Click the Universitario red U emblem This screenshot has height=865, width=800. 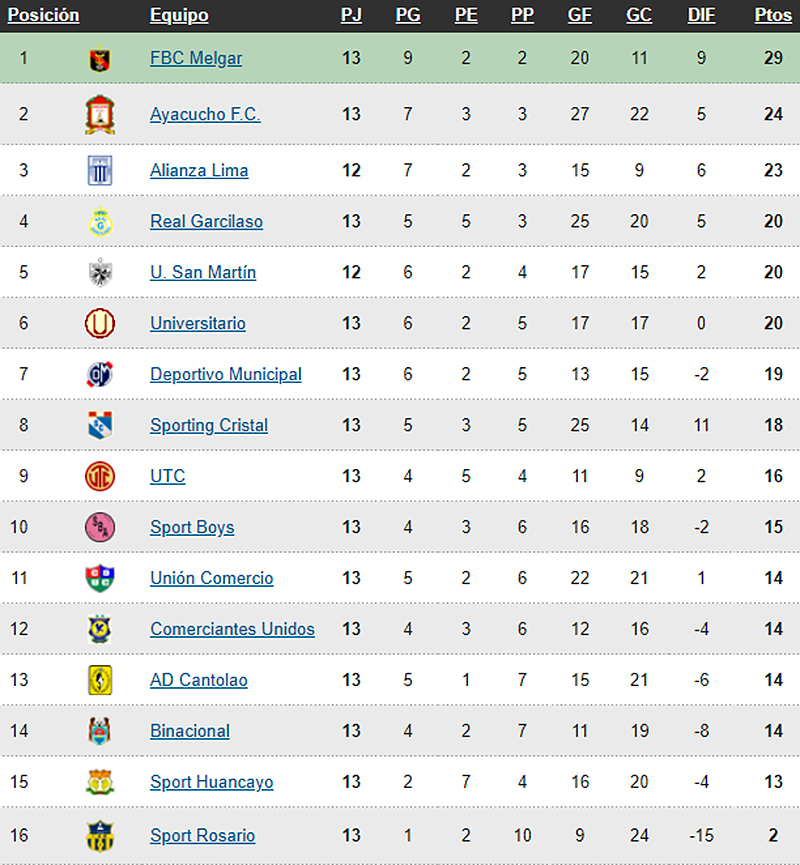(100, 323)
